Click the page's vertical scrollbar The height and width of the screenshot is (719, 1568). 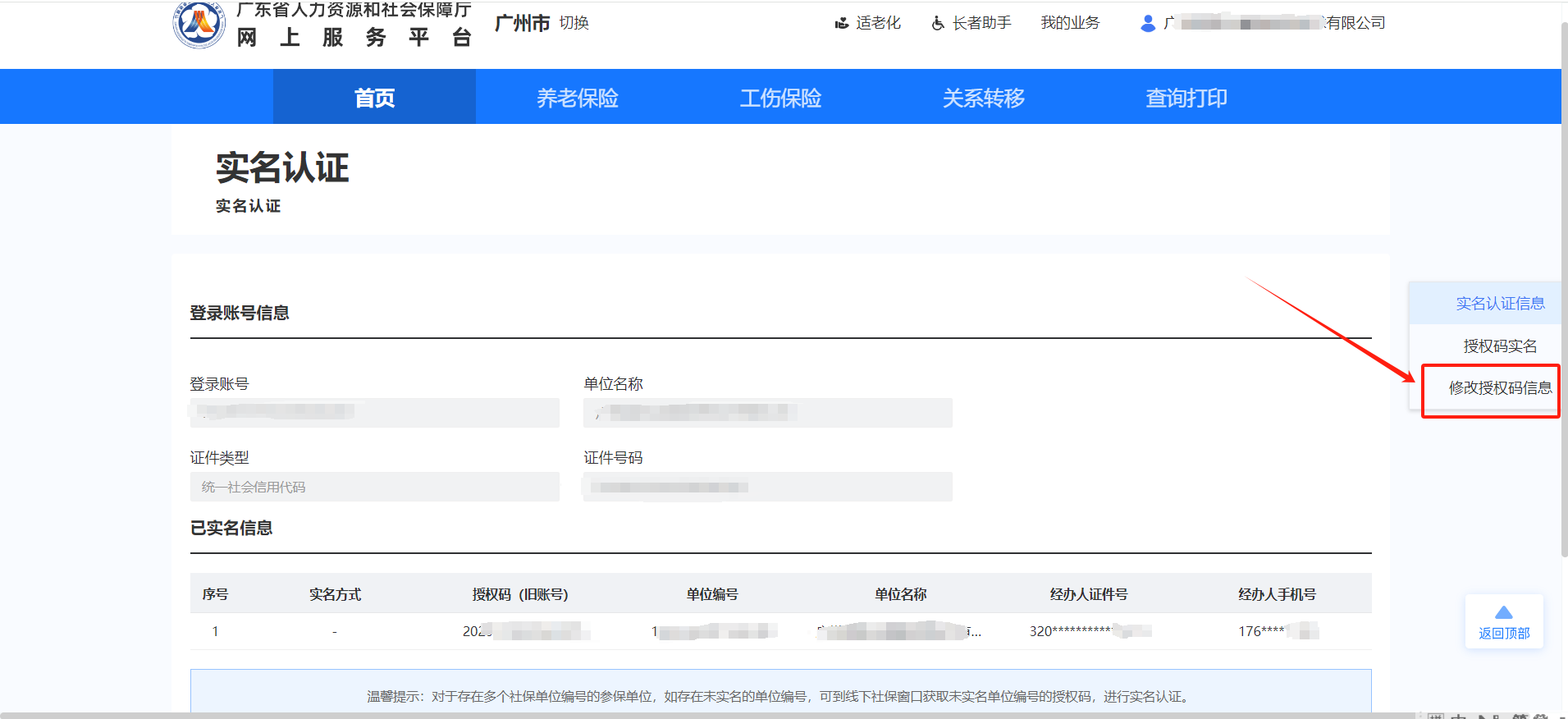(x=1564, y=287)
